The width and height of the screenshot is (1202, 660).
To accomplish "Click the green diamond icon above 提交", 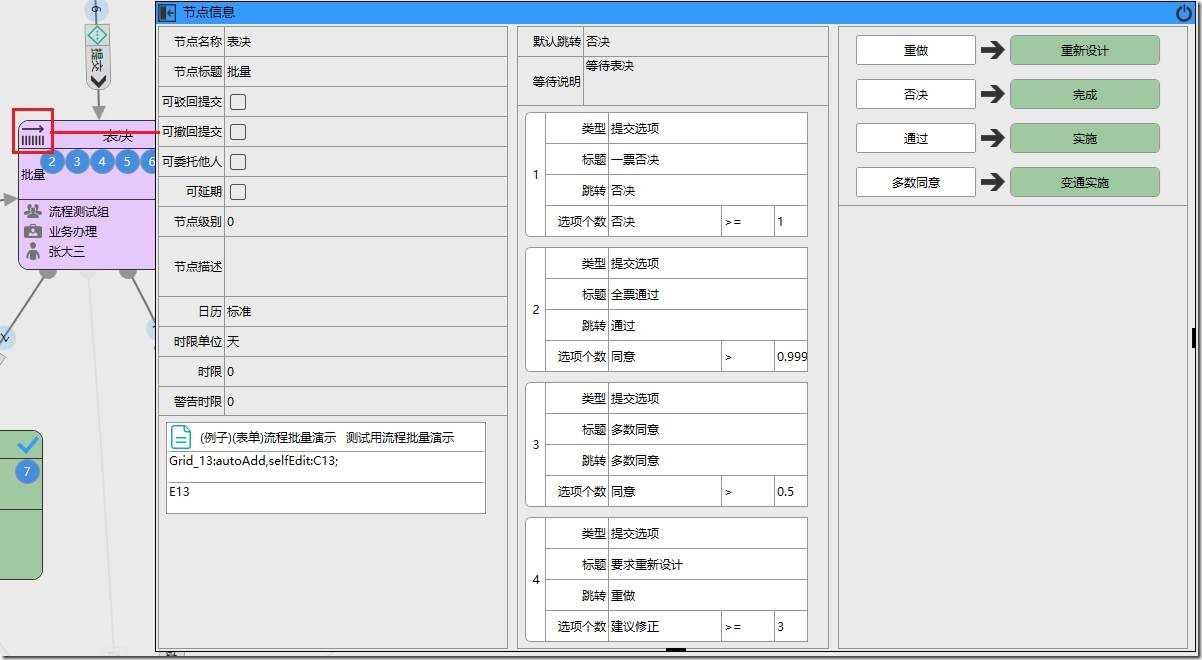I will coord(98,36).
